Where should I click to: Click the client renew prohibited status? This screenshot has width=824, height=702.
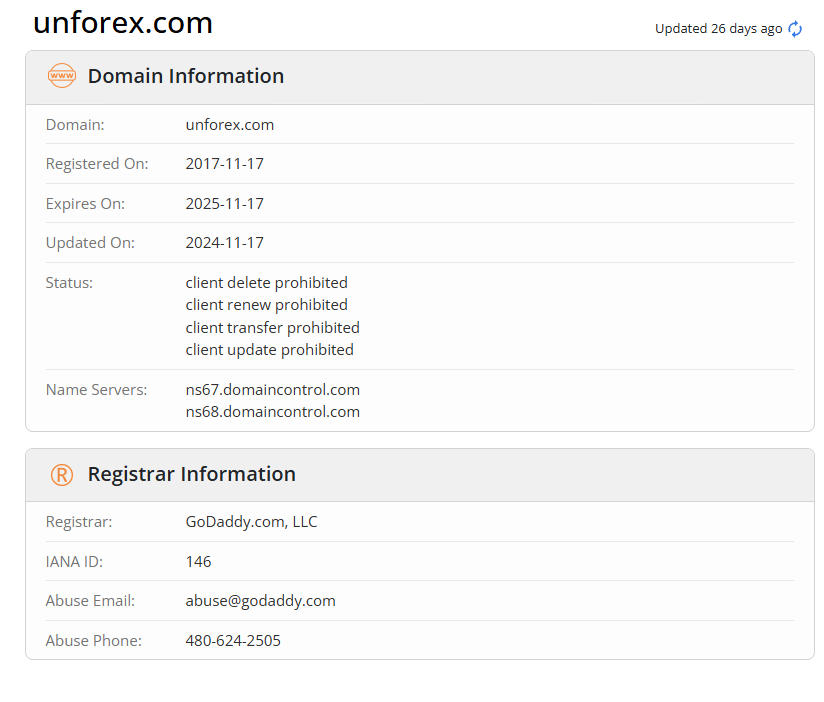tap(267, 305)
